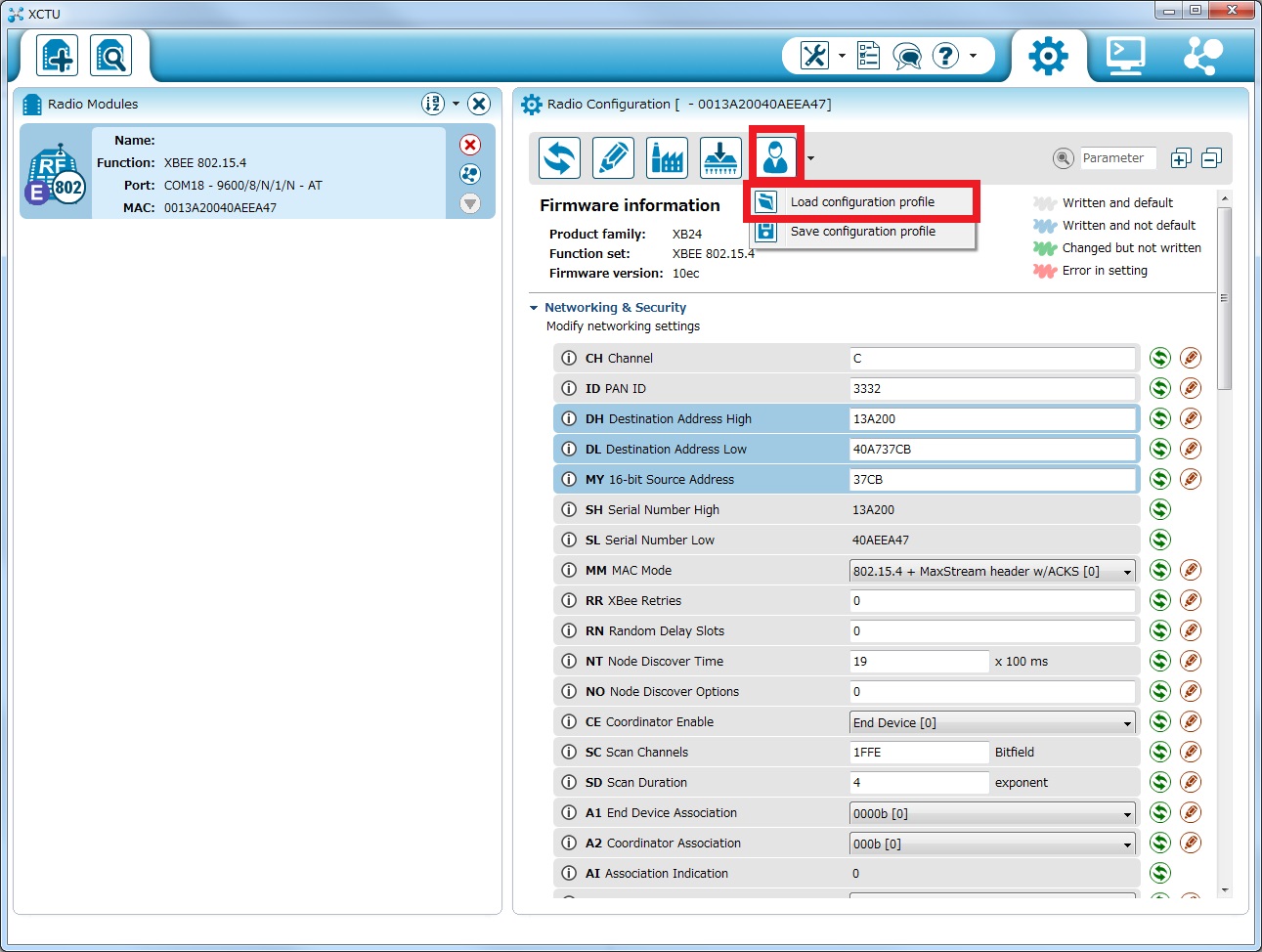Screen dimensions: 1262x952
Task: Choose Save configuration profile menu item
Action: pyautogui.click(x=863, y=232)
